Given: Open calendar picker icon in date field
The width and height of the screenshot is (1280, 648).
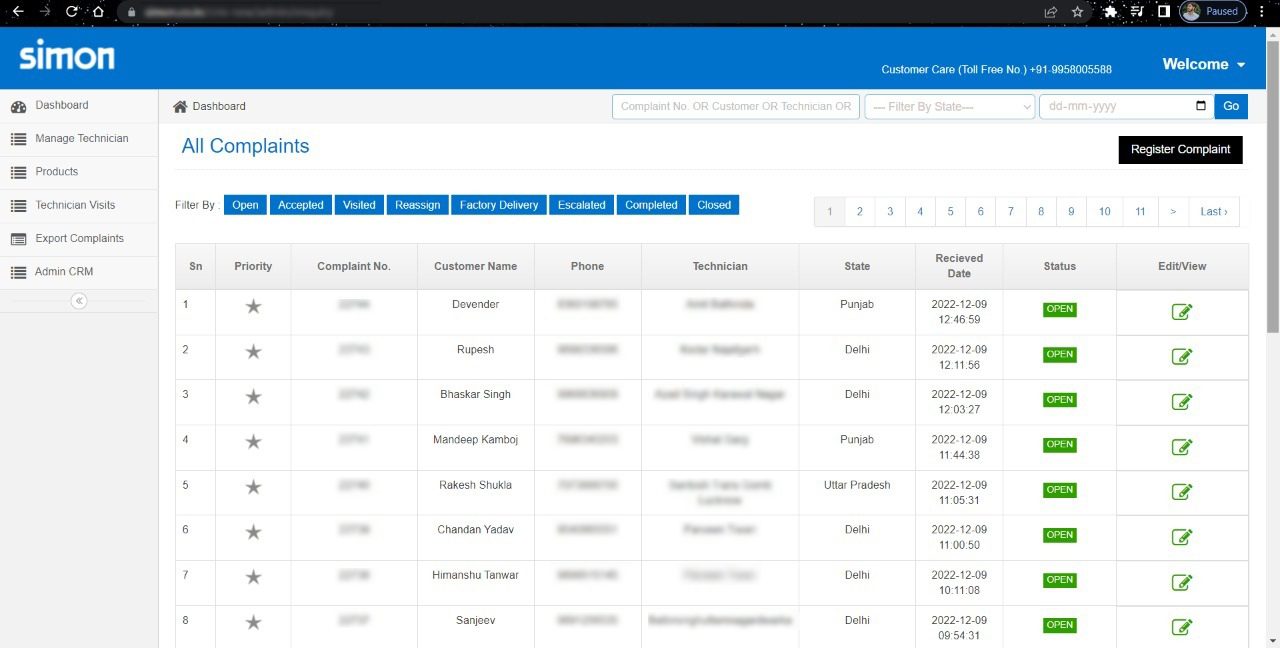Looking at the screenshot, I should click(1201, 106).
